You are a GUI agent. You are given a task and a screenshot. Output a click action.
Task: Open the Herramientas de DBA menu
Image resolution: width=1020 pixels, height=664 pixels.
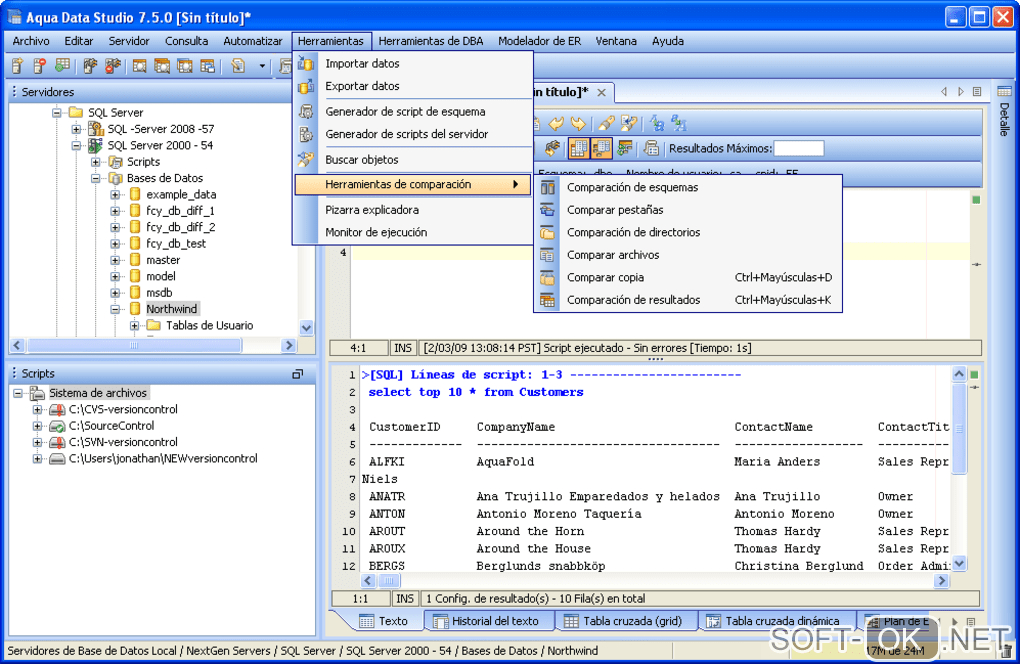[431, 41]
